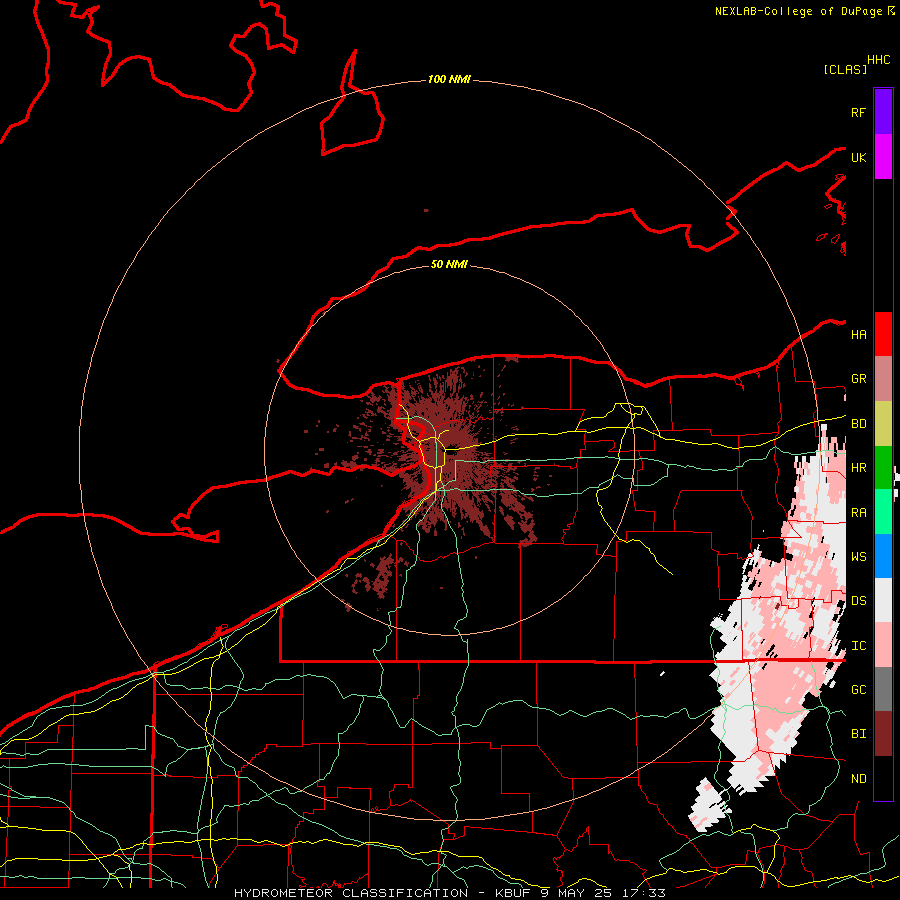Image resolution: width=900 pixels, height=900 pixels.
Task: Click the ND legend label
Action: point(858,779)
